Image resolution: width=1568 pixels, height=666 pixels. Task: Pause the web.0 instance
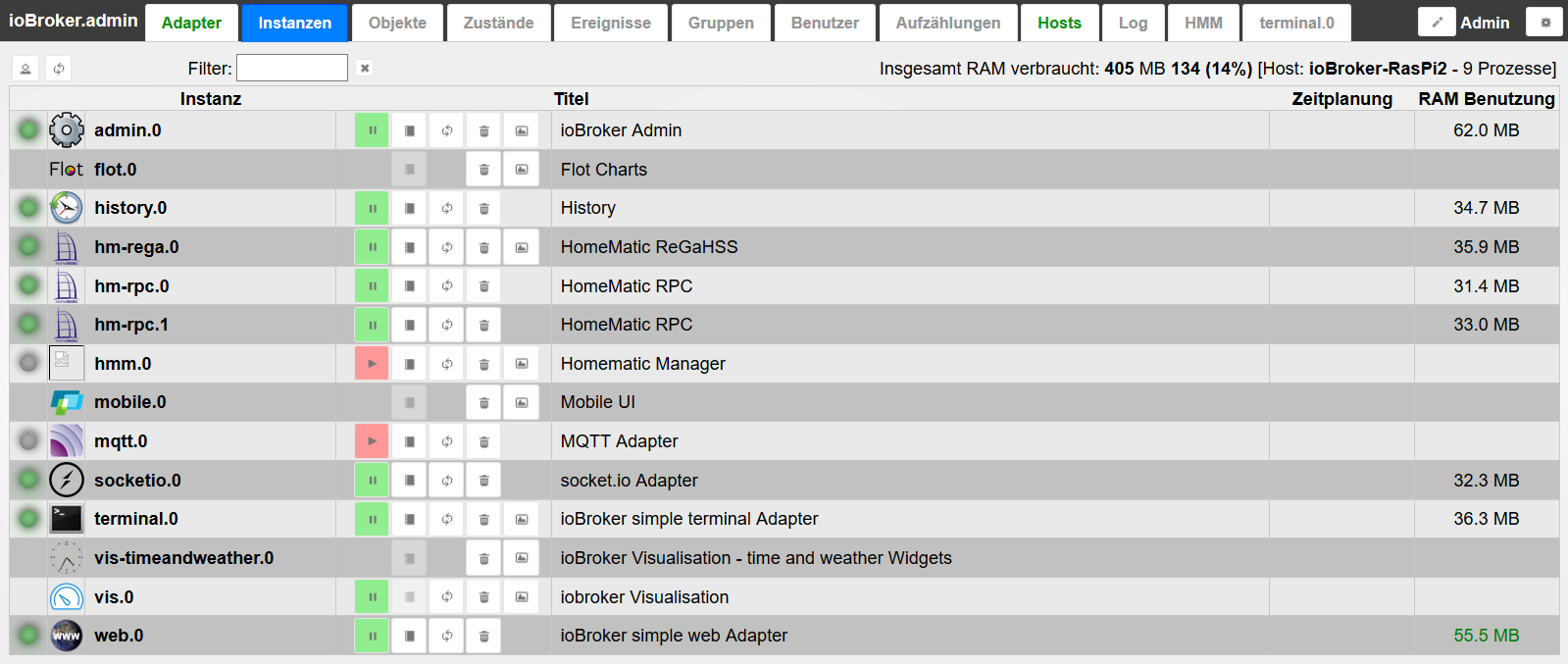coord(372,636)
